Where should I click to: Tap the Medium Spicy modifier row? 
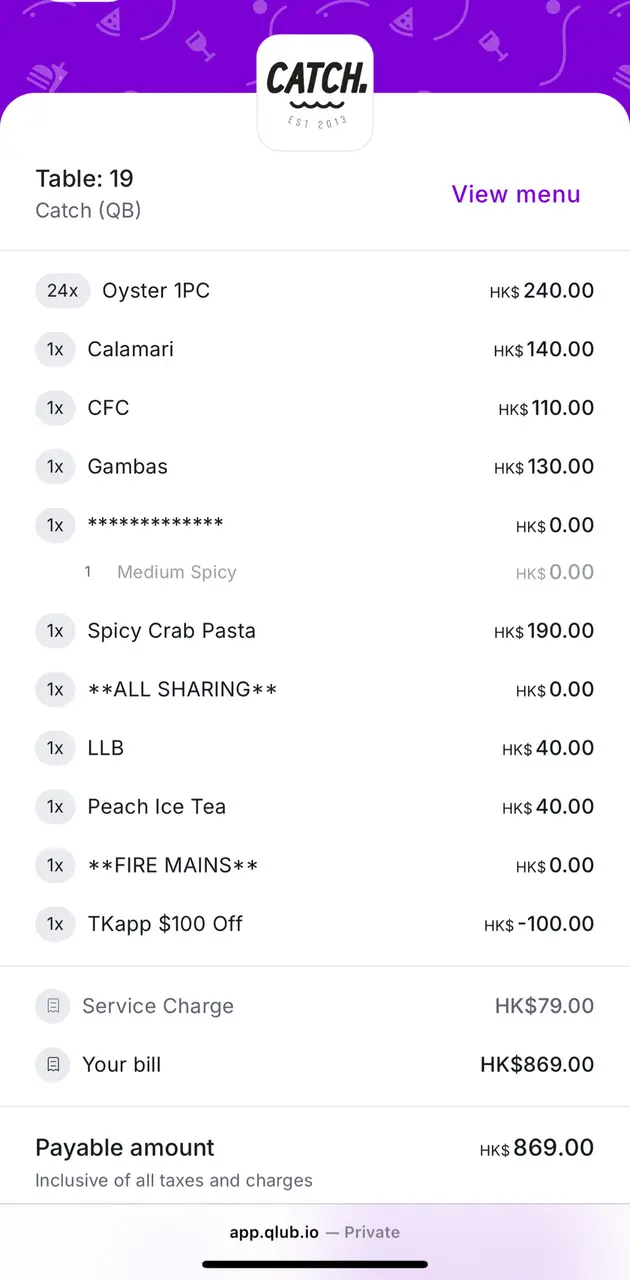[x=176, y=572]
